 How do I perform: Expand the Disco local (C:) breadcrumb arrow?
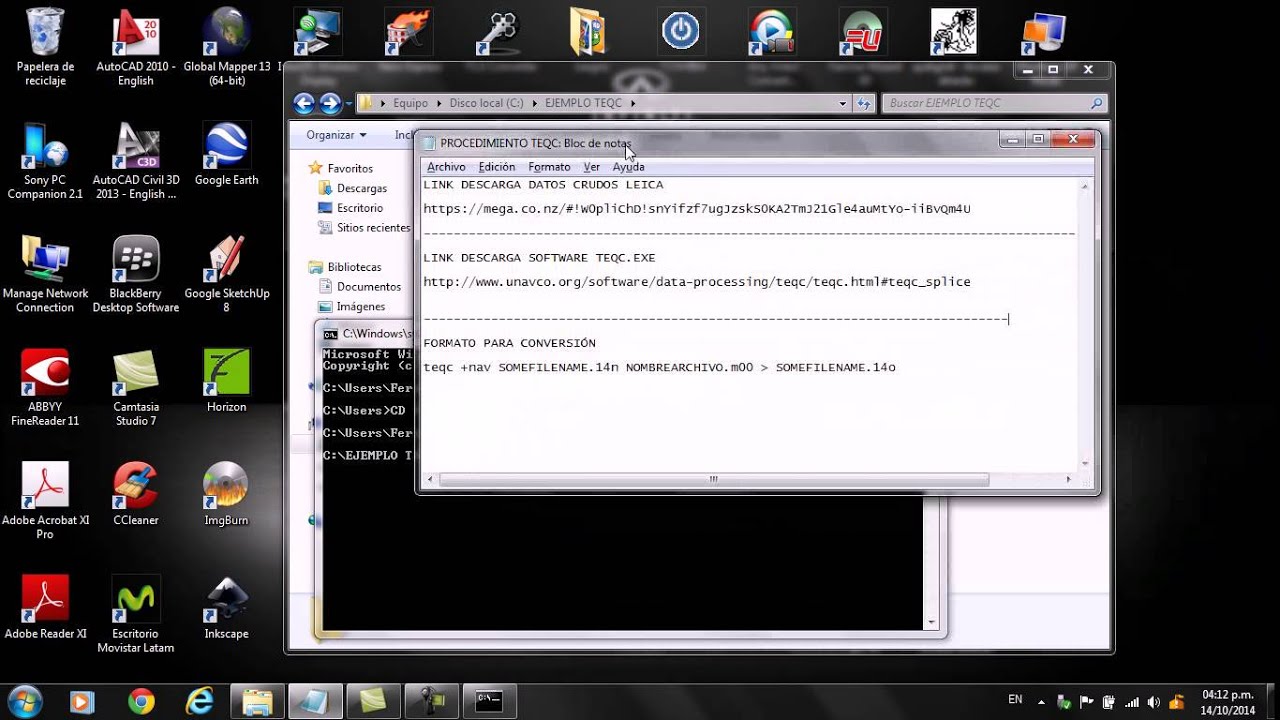click(x=534, y=103)
